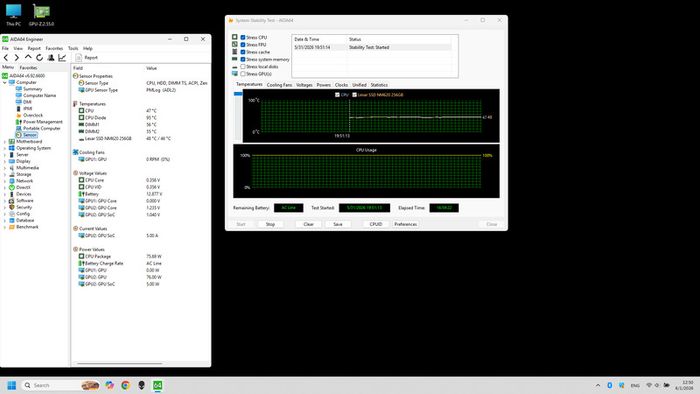Image resolution: width=700 pixels, height=394 pixels.
Task: Toggle the Lexar SSD graph legend checkbox
Action: [354, 95]
